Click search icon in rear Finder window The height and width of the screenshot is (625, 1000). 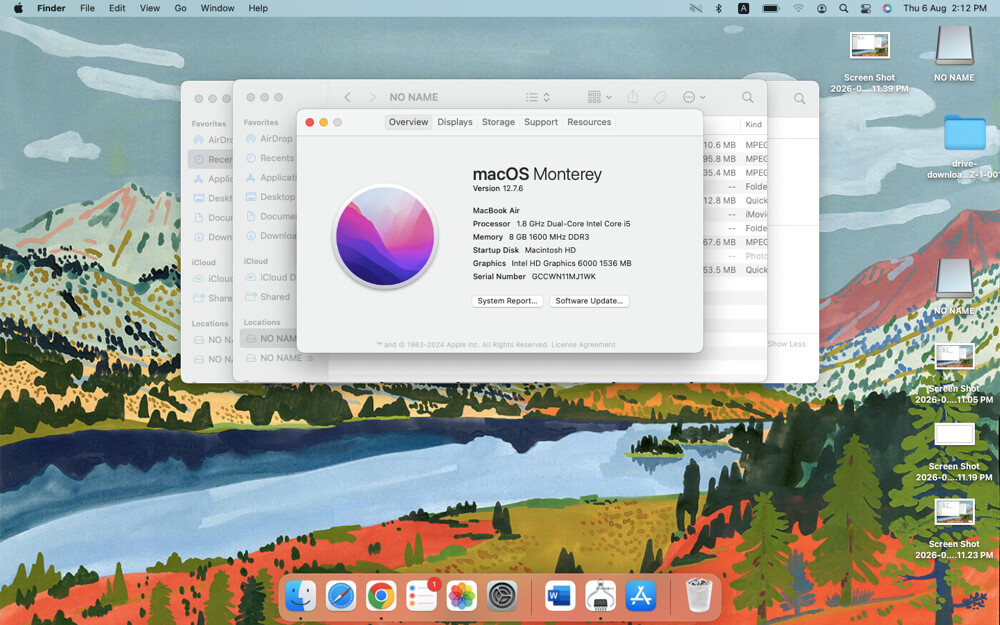point(799,98)
